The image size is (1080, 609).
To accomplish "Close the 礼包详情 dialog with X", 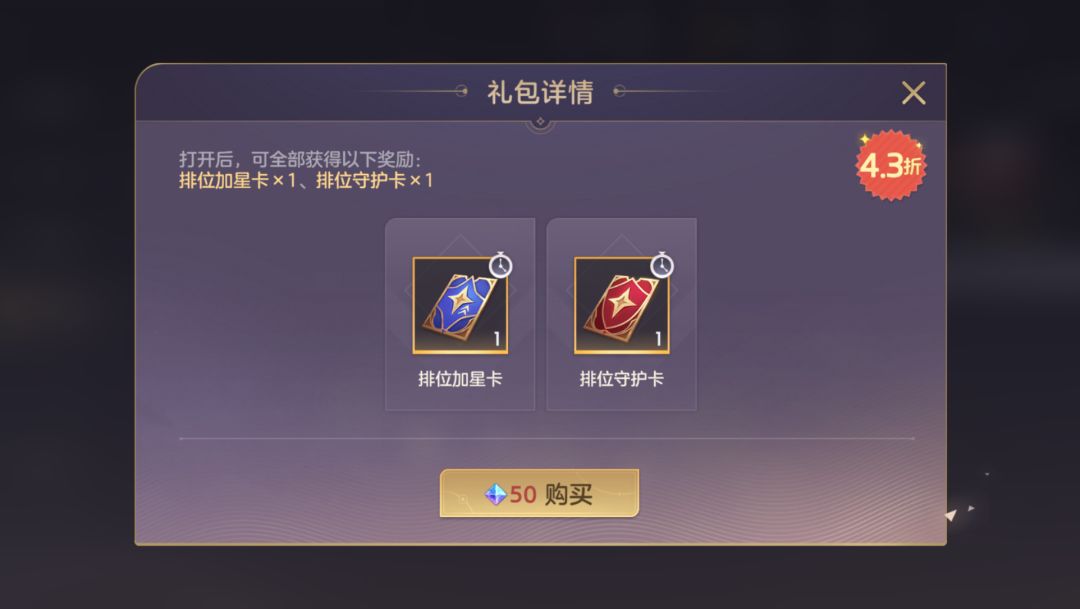I will point(913,92).
